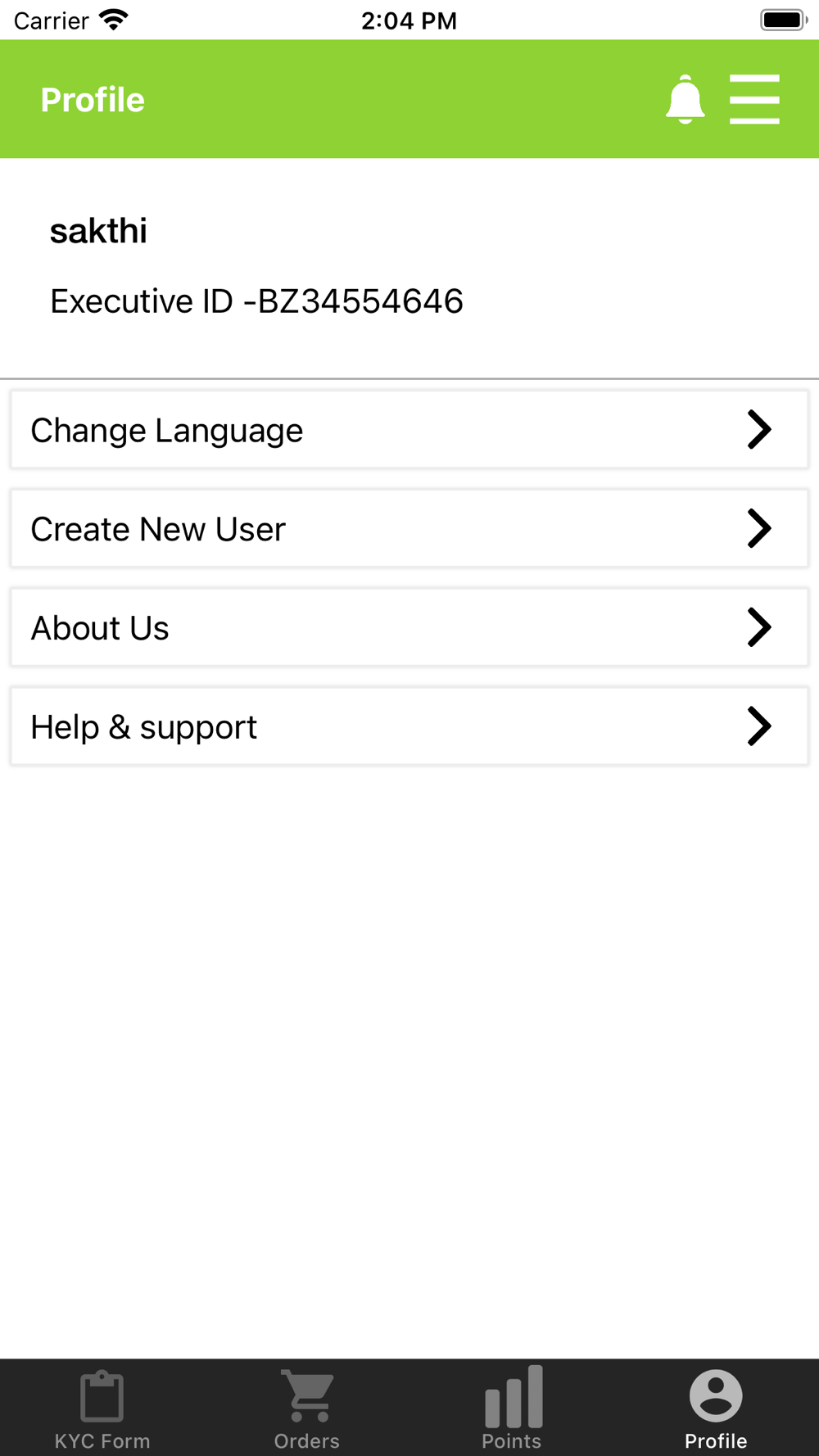Select Create New User option text
This screenshot has width=819, height=1456.
tap(158, 530)
